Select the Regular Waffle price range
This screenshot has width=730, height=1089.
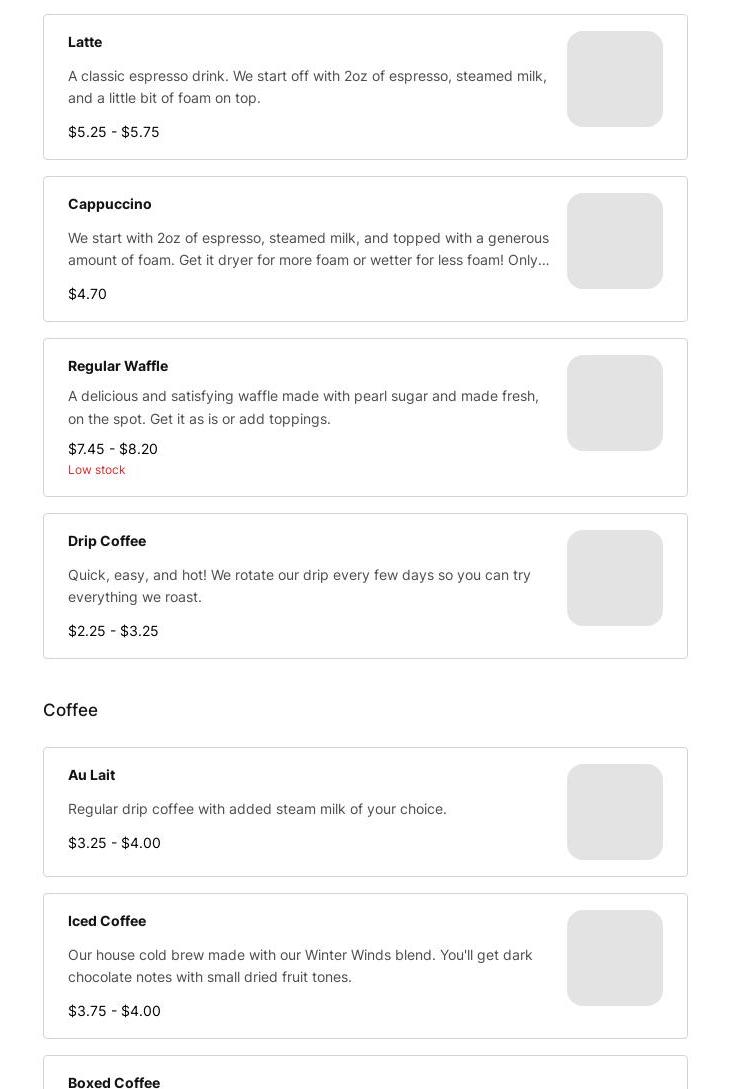pos(113,449)
